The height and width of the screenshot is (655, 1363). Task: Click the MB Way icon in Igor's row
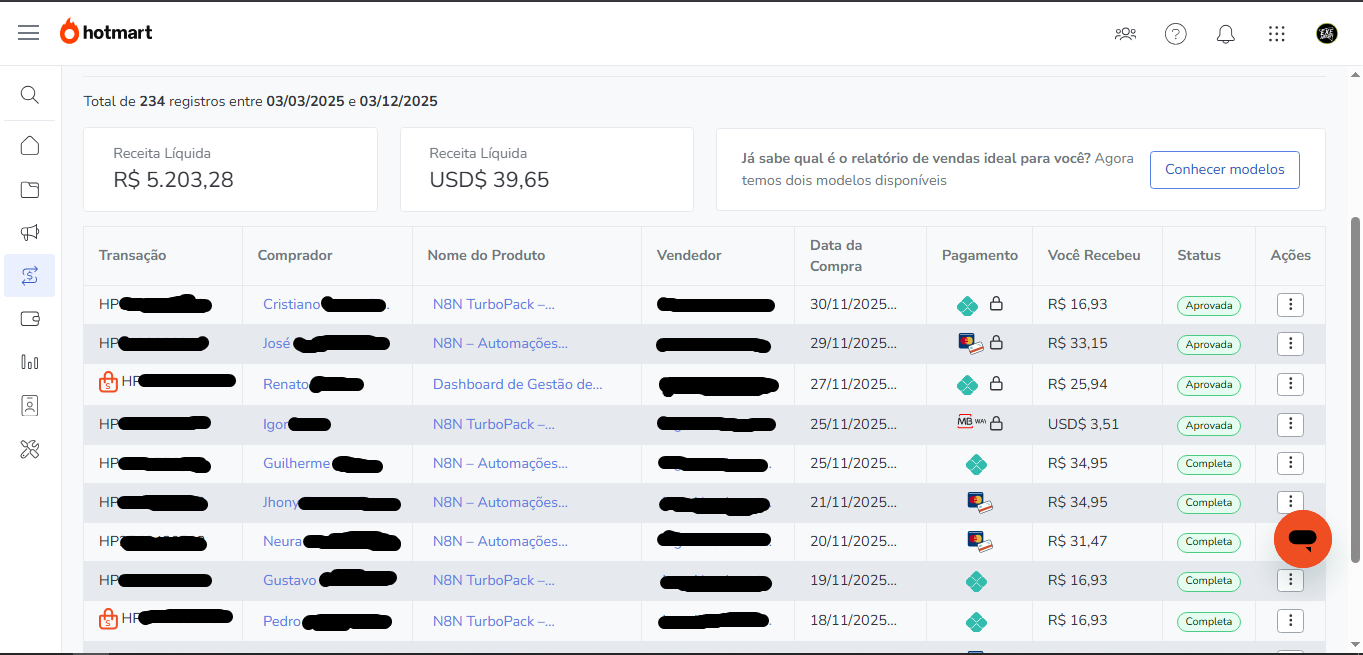coord(971,423)
